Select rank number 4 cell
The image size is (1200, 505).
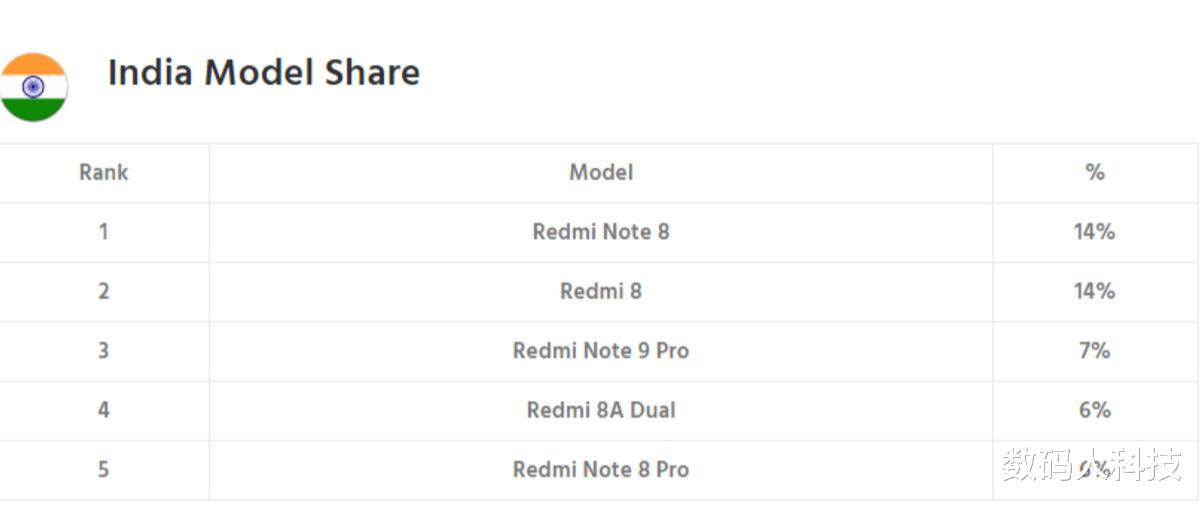[x=103, y=410]
